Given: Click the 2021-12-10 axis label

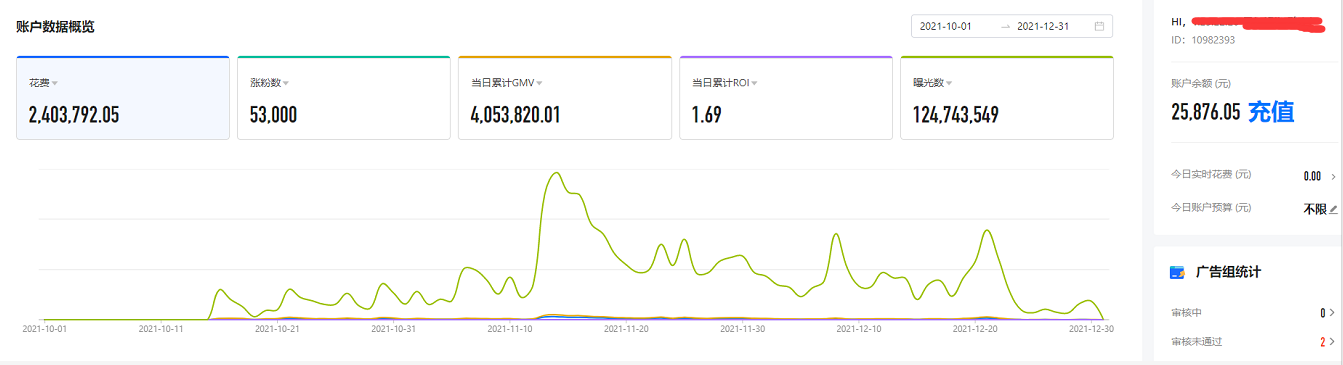Looking at the screenshot, I should point(860,328).
